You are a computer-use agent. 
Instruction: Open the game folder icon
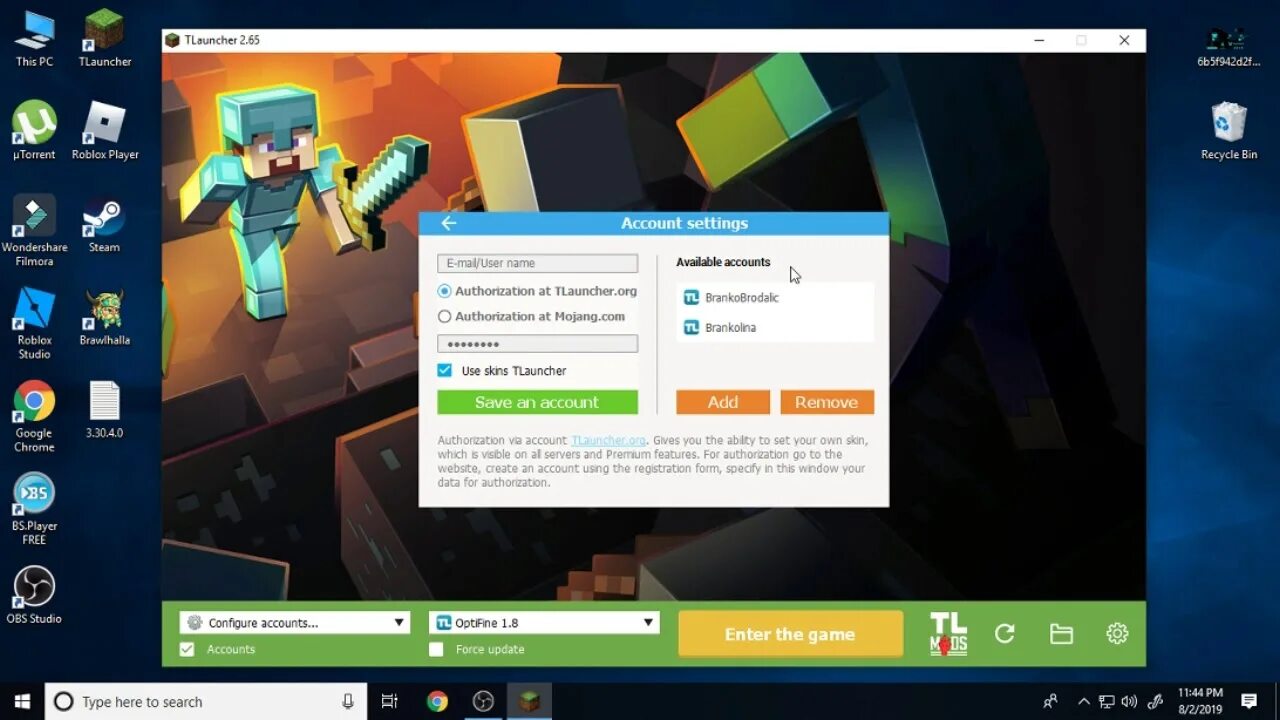(x=1061, y=634)
